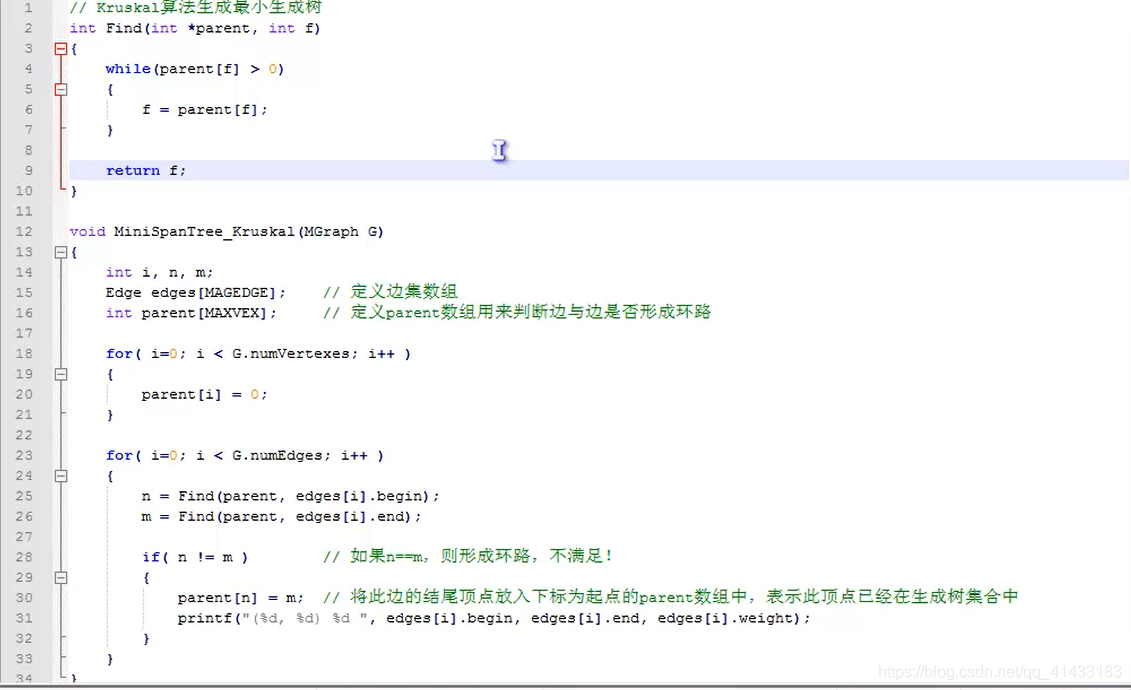Select line number 31 in the margin

point(24,619)
